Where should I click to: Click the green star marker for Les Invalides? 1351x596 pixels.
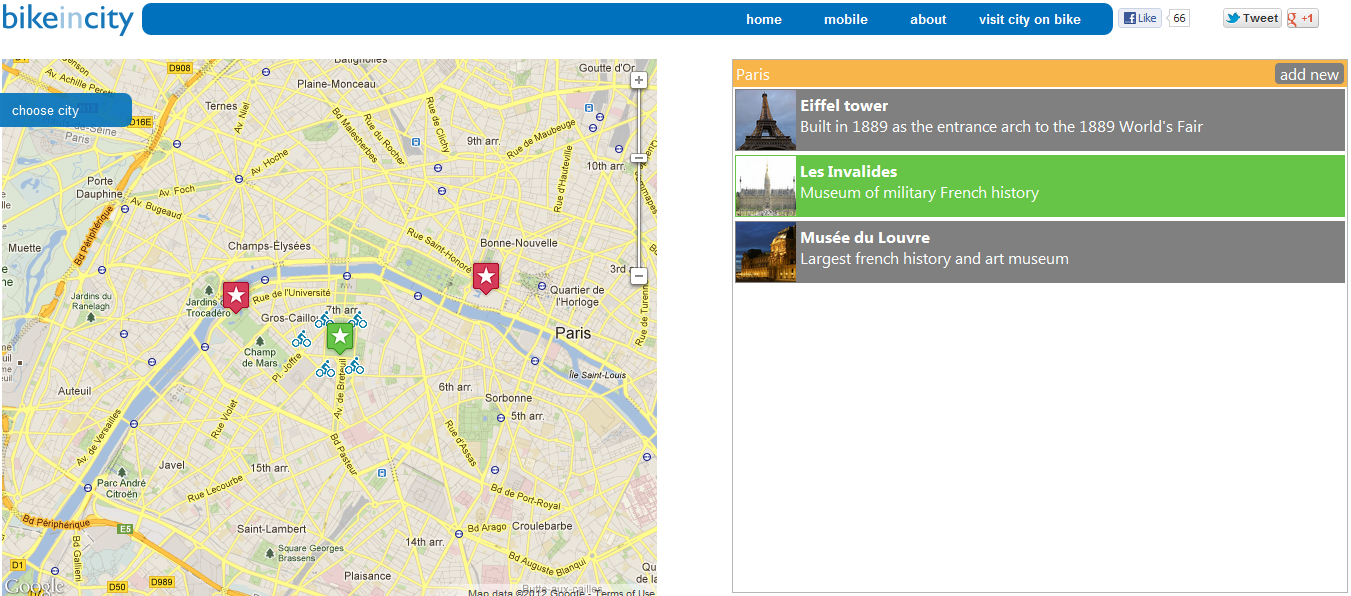coord(340,338)
